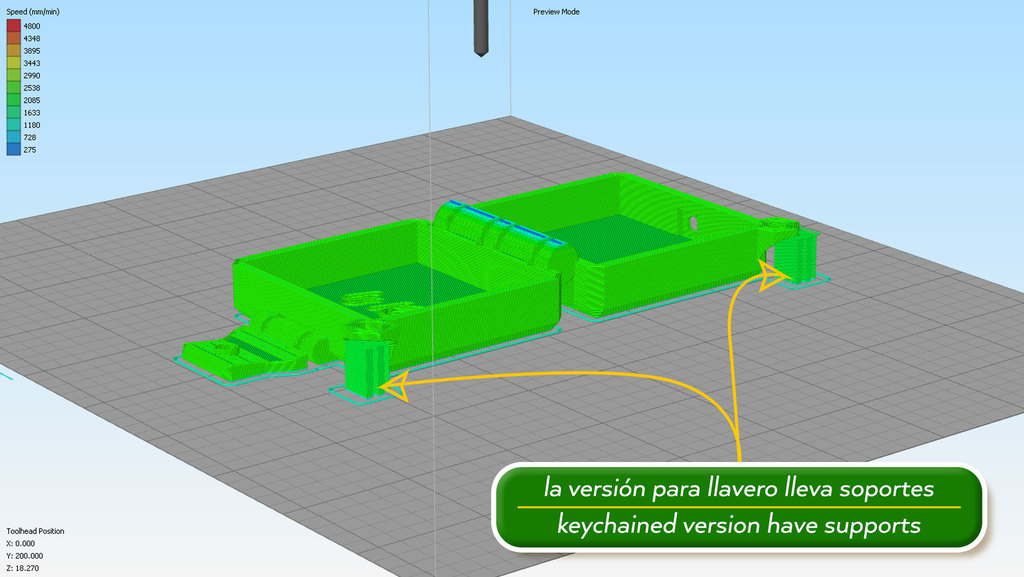Click the 4348 speed legend swatch
This screenshot has width=1024, height=577.
point(14,38)
